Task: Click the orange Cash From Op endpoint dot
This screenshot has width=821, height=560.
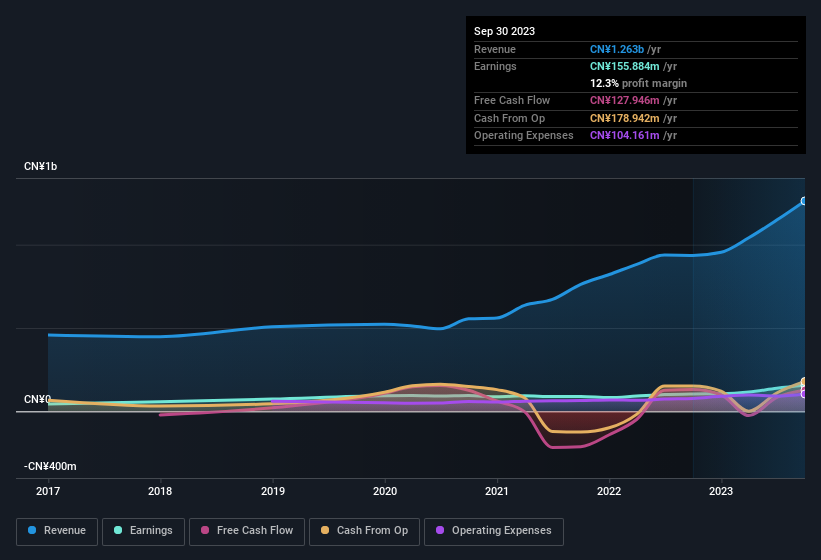Action: 804,382
